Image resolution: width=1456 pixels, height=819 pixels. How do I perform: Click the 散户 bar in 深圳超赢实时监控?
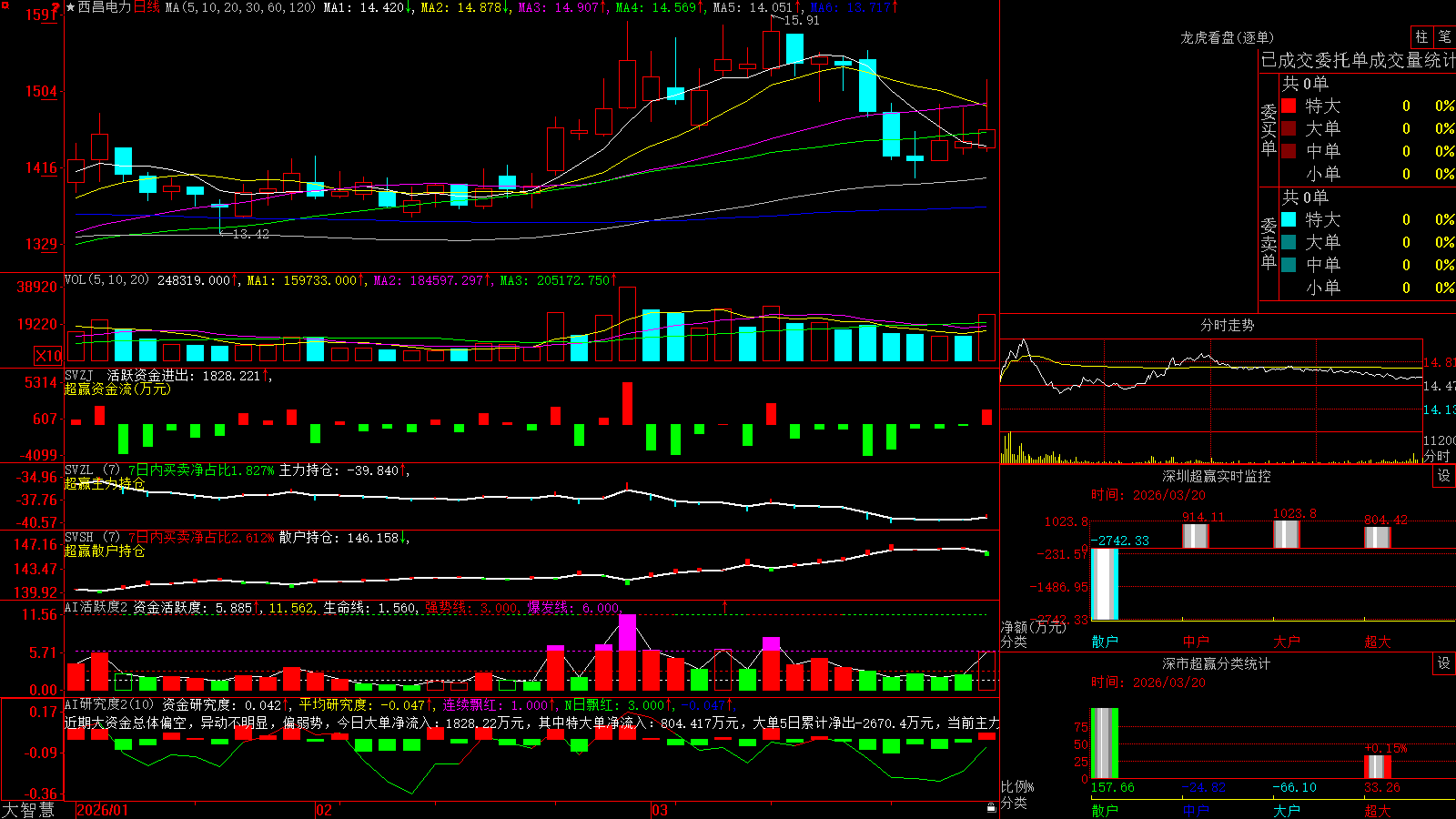1105,584
